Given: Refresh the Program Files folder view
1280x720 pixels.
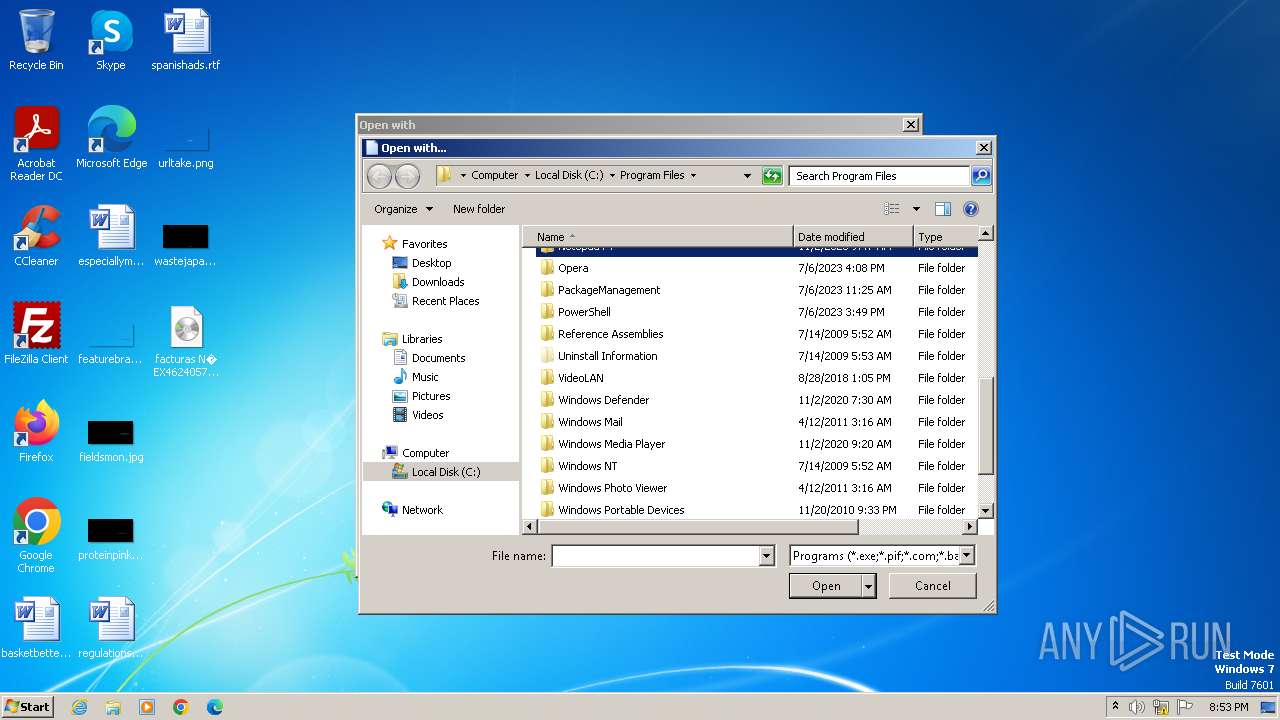Looking at the screenshot, I should coord(771,175).
